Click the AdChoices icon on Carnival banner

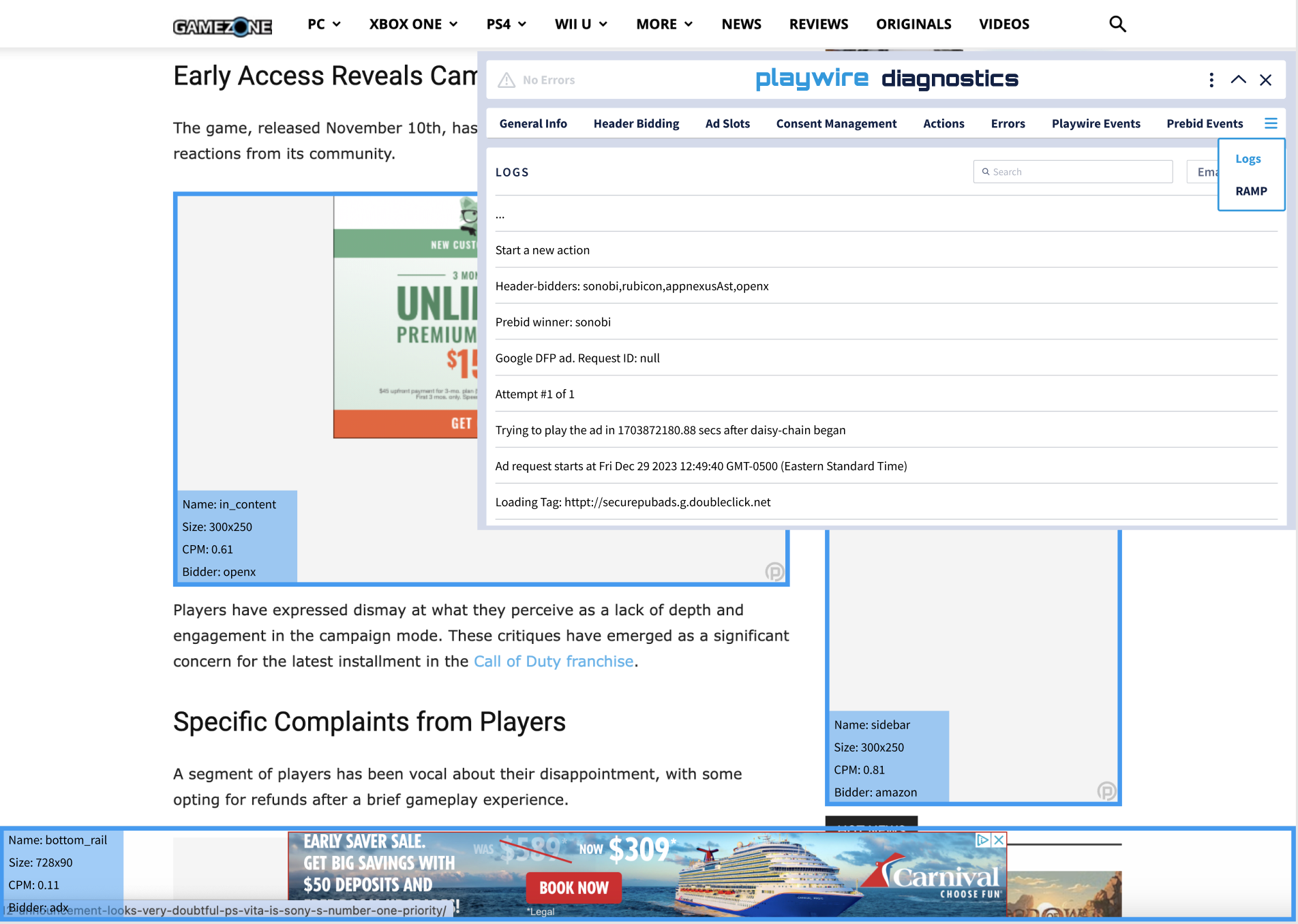coord(983,840)
